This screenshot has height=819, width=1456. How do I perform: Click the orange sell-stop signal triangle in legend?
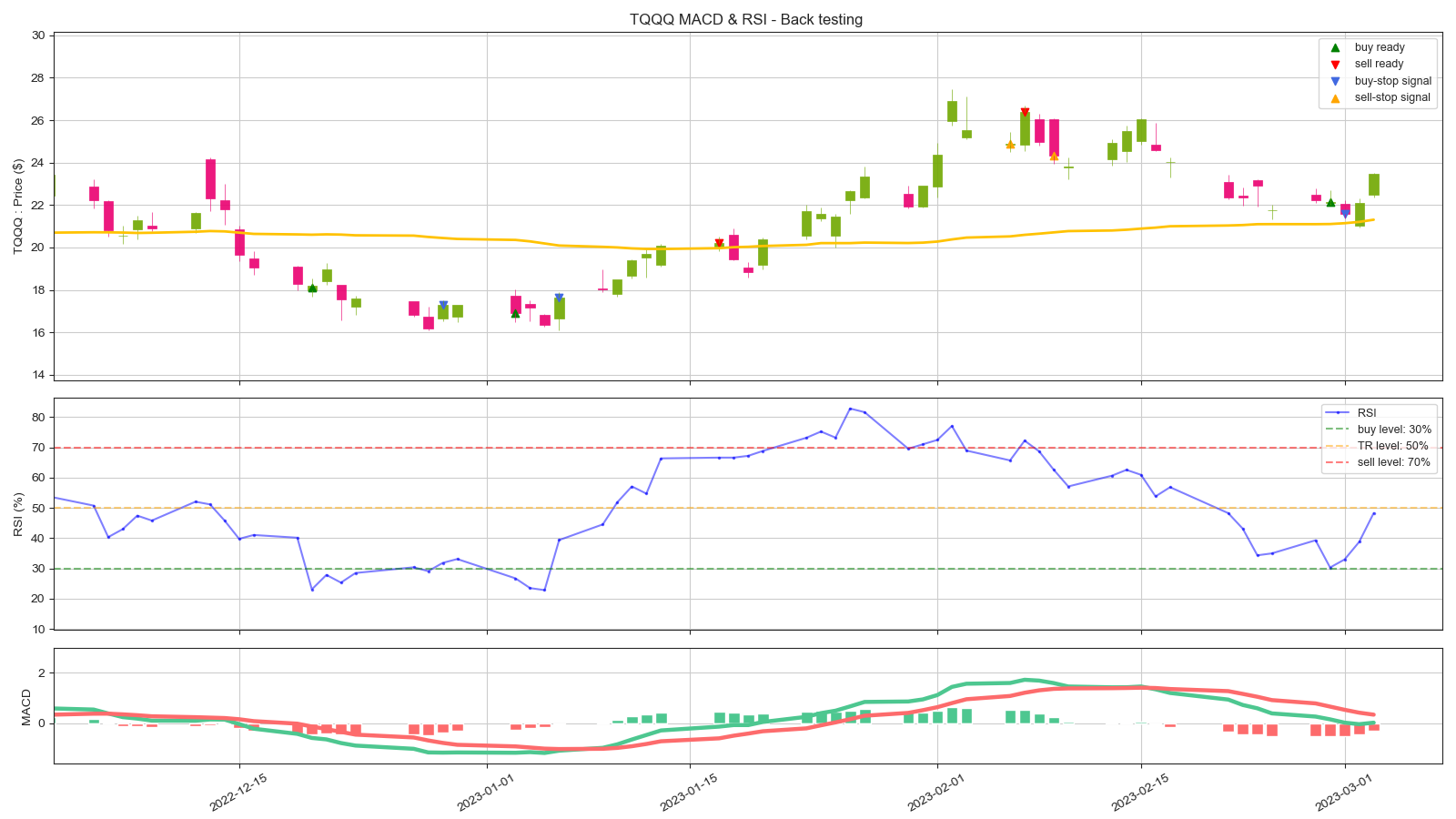1335,98
